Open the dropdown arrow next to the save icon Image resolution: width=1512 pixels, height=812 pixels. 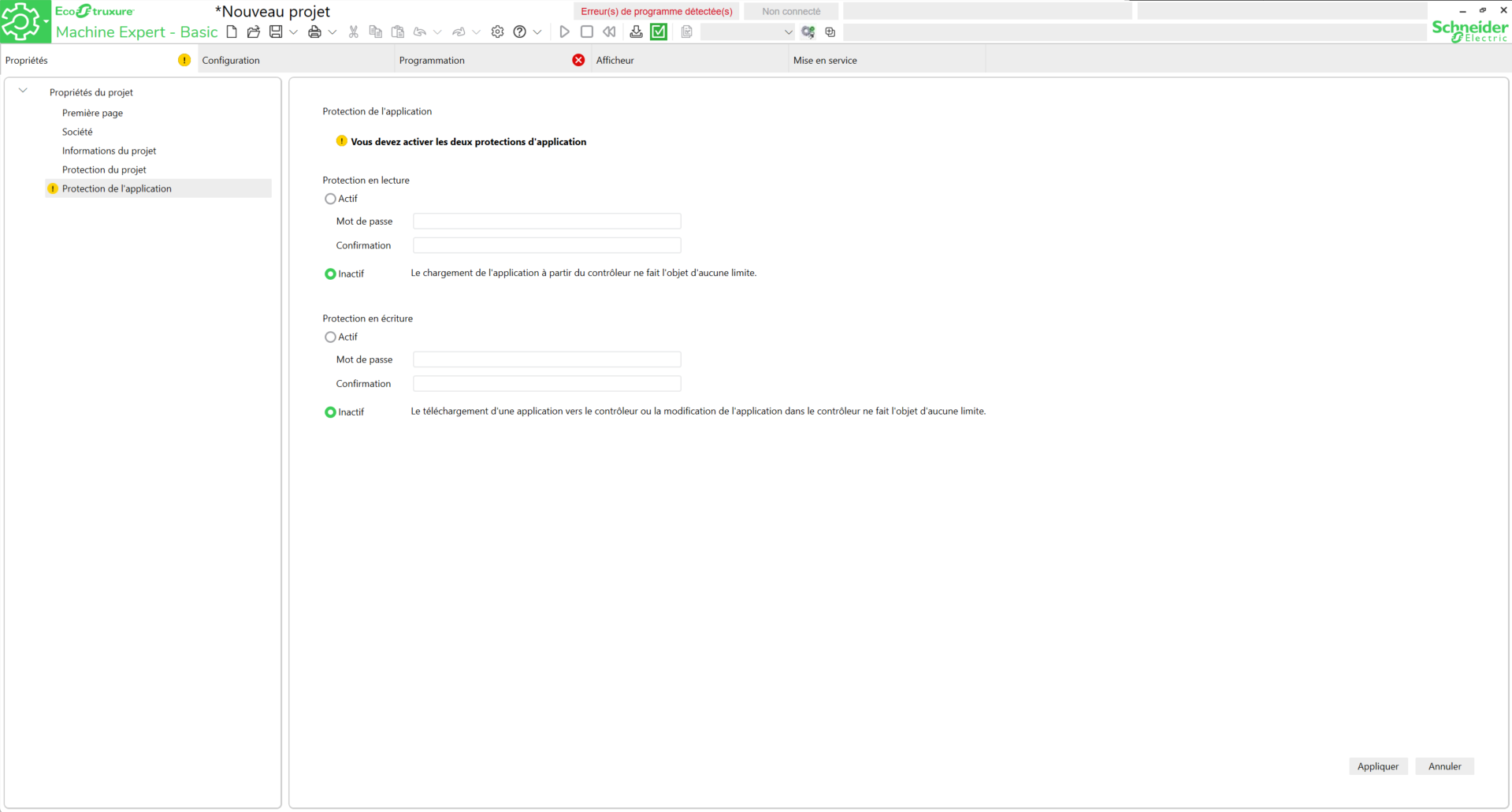tap(293, 32)
